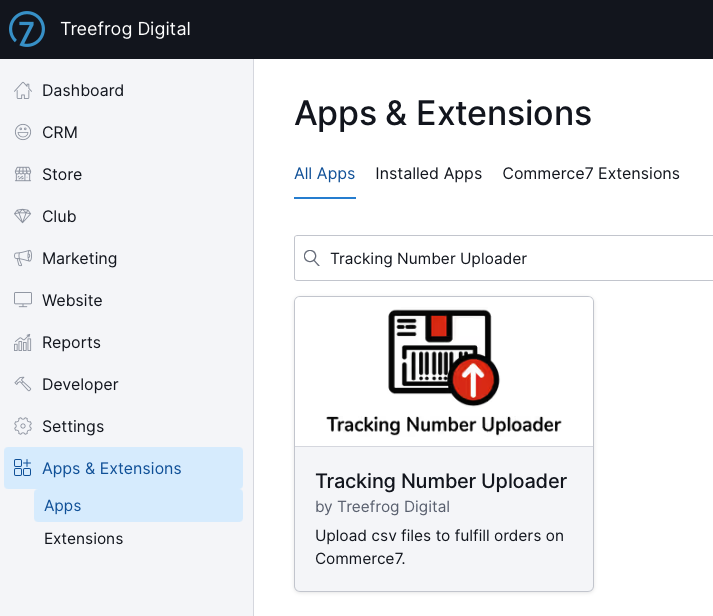Viewport: 713px width, 616px height.
Task: Switch to the Installed Apps tab
Action: [428, 174]
